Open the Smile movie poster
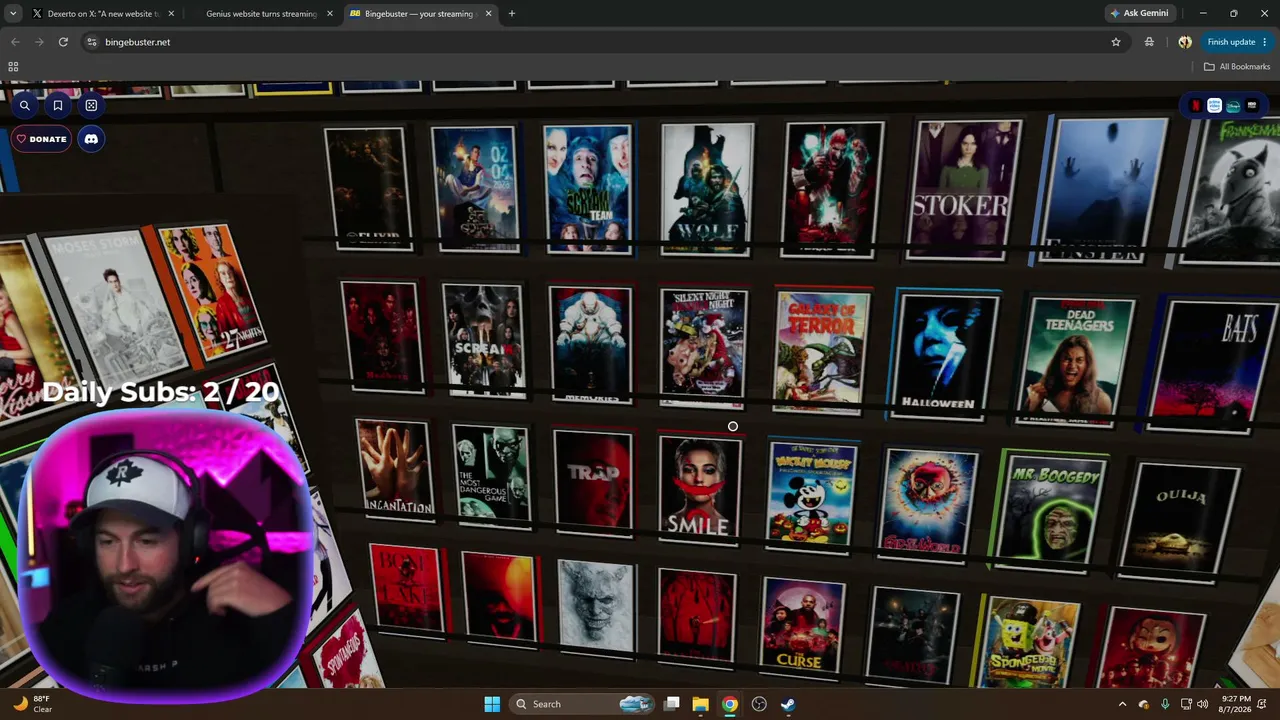Image resolution: width=1280 pixels, height=720 pixels. pyautogui.click(x=699, y=489)
